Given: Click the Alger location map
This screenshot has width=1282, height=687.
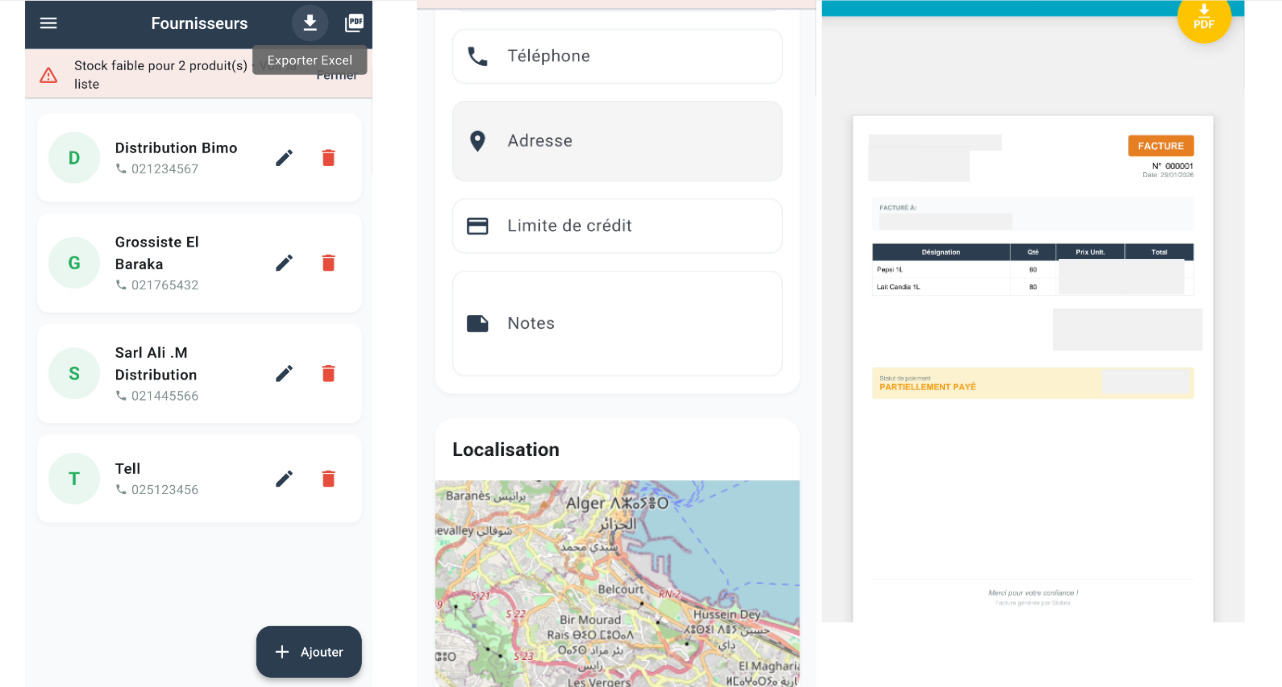Looking at the screenshot, I should [617, 583].
